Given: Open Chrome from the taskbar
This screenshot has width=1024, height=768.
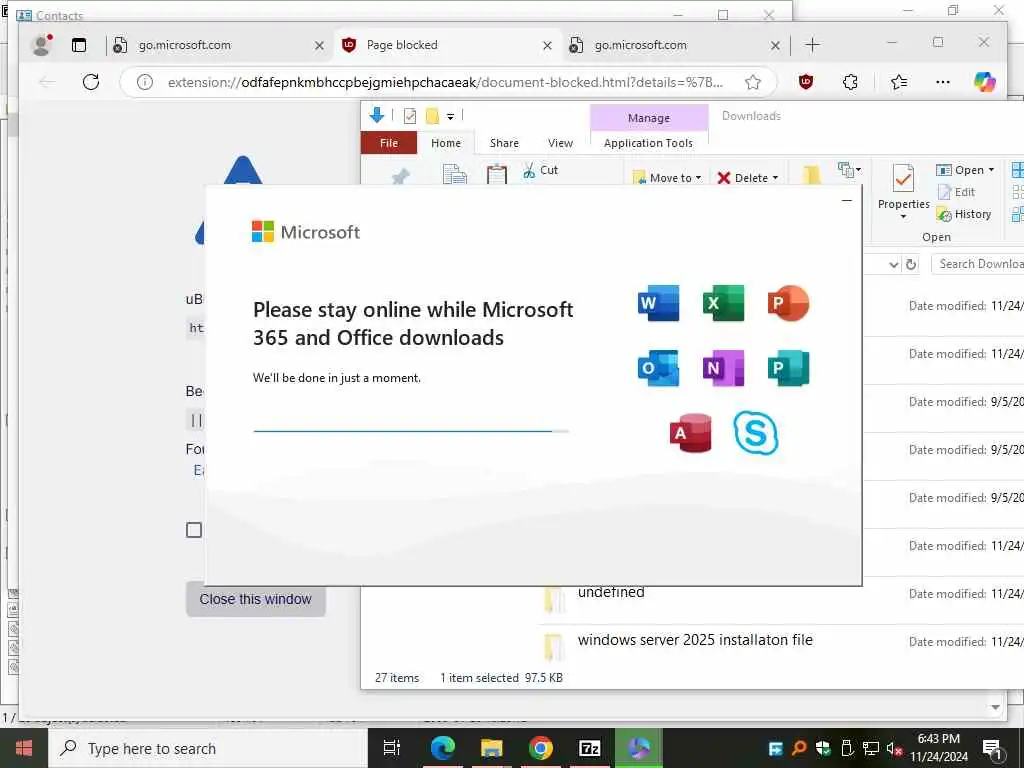Looking at the screenshot, I should (x=541, y=748).
